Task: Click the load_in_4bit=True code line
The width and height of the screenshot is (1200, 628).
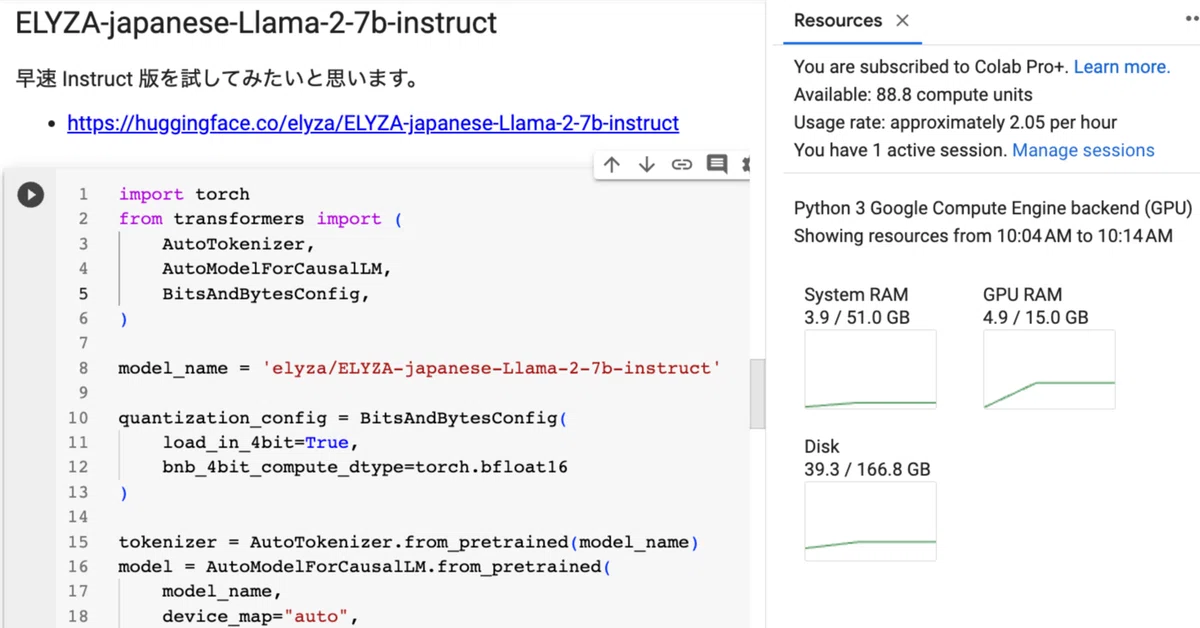Action: pyautogui.click(x=260, y=442)
